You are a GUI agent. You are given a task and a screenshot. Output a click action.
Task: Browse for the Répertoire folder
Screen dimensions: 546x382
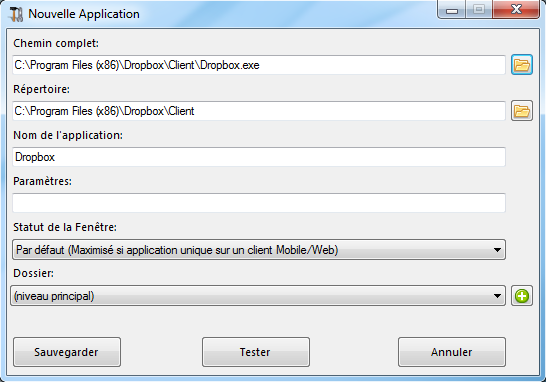pyautogui.click(x=522, y=111)
